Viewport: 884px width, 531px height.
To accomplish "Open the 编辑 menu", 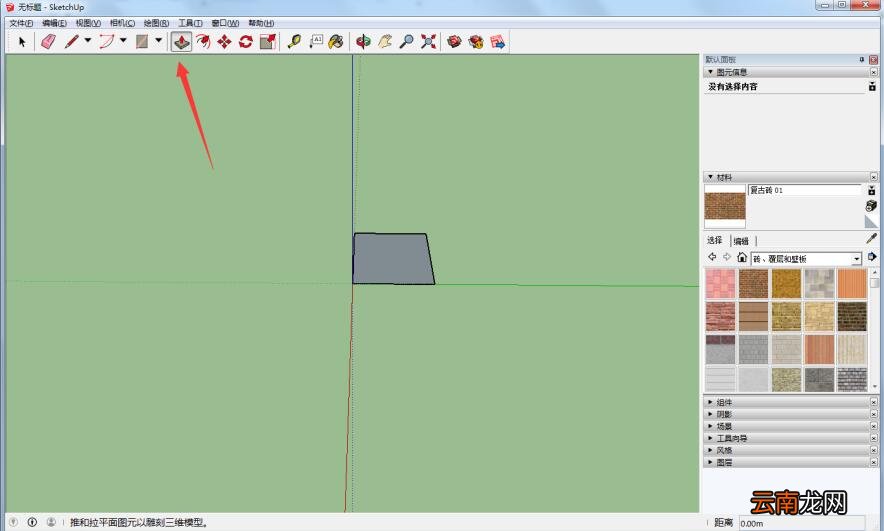I will click(54, 23).
